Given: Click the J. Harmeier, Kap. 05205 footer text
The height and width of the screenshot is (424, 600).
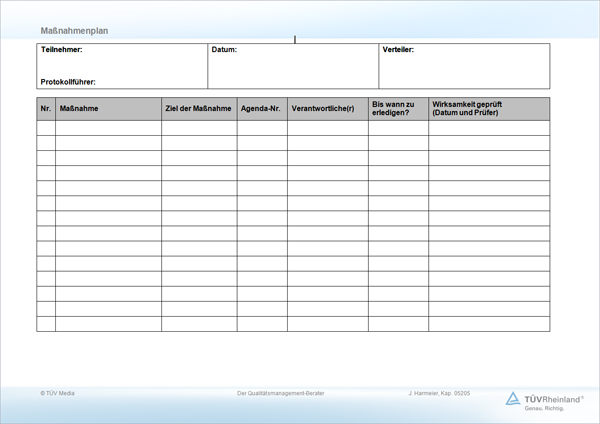Looking at the screenshot, I should (440, 393).
